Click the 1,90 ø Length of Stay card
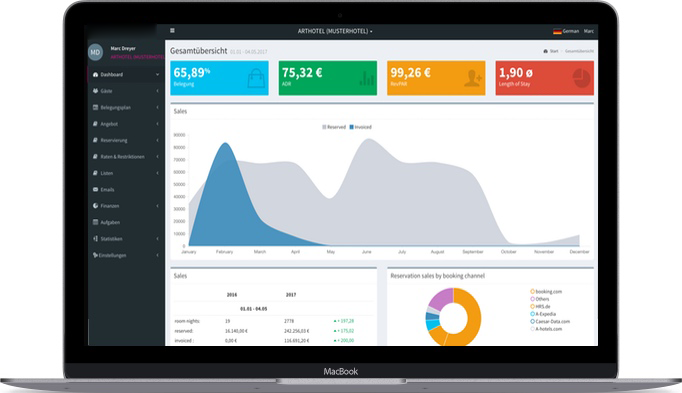The image size is (682, 393). click(545, 78)
